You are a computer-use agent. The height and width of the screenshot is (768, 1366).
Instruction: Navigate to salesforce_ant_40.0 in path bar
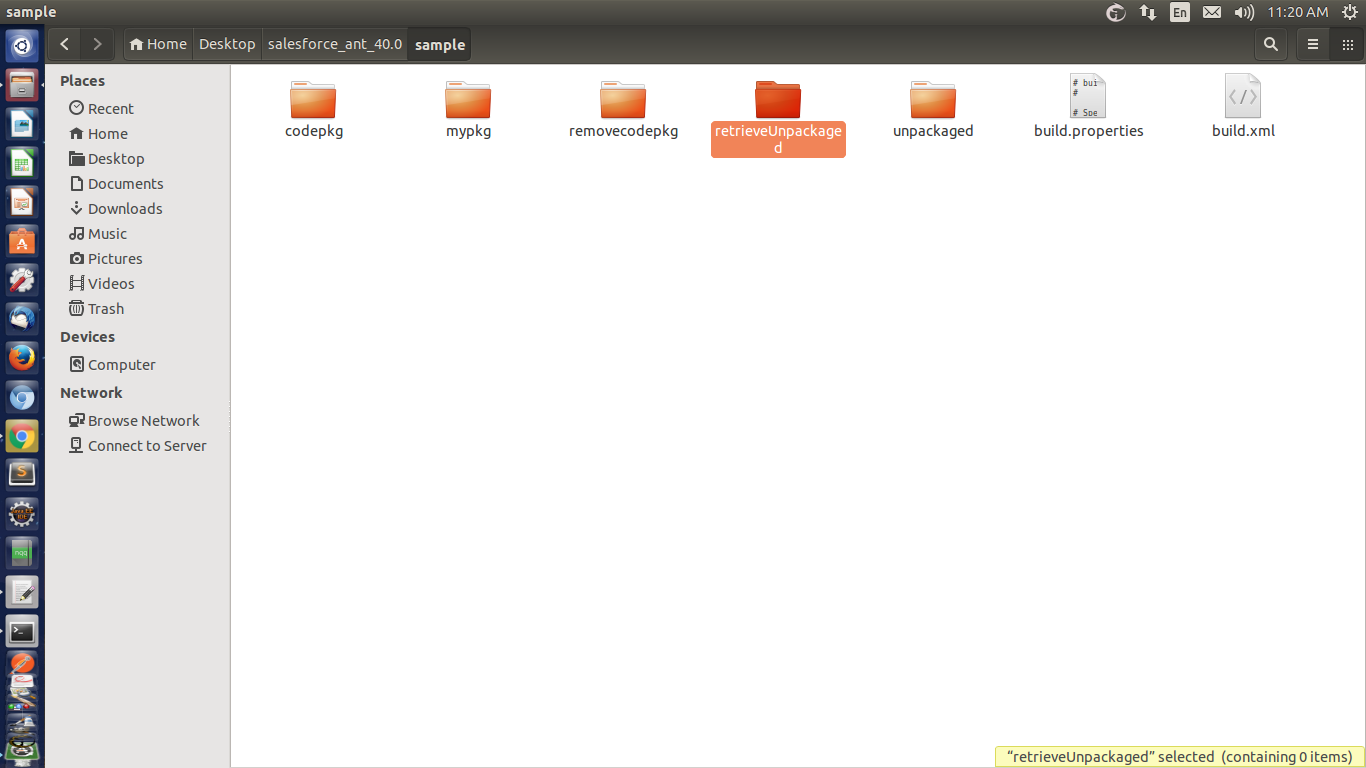[334, 44]
